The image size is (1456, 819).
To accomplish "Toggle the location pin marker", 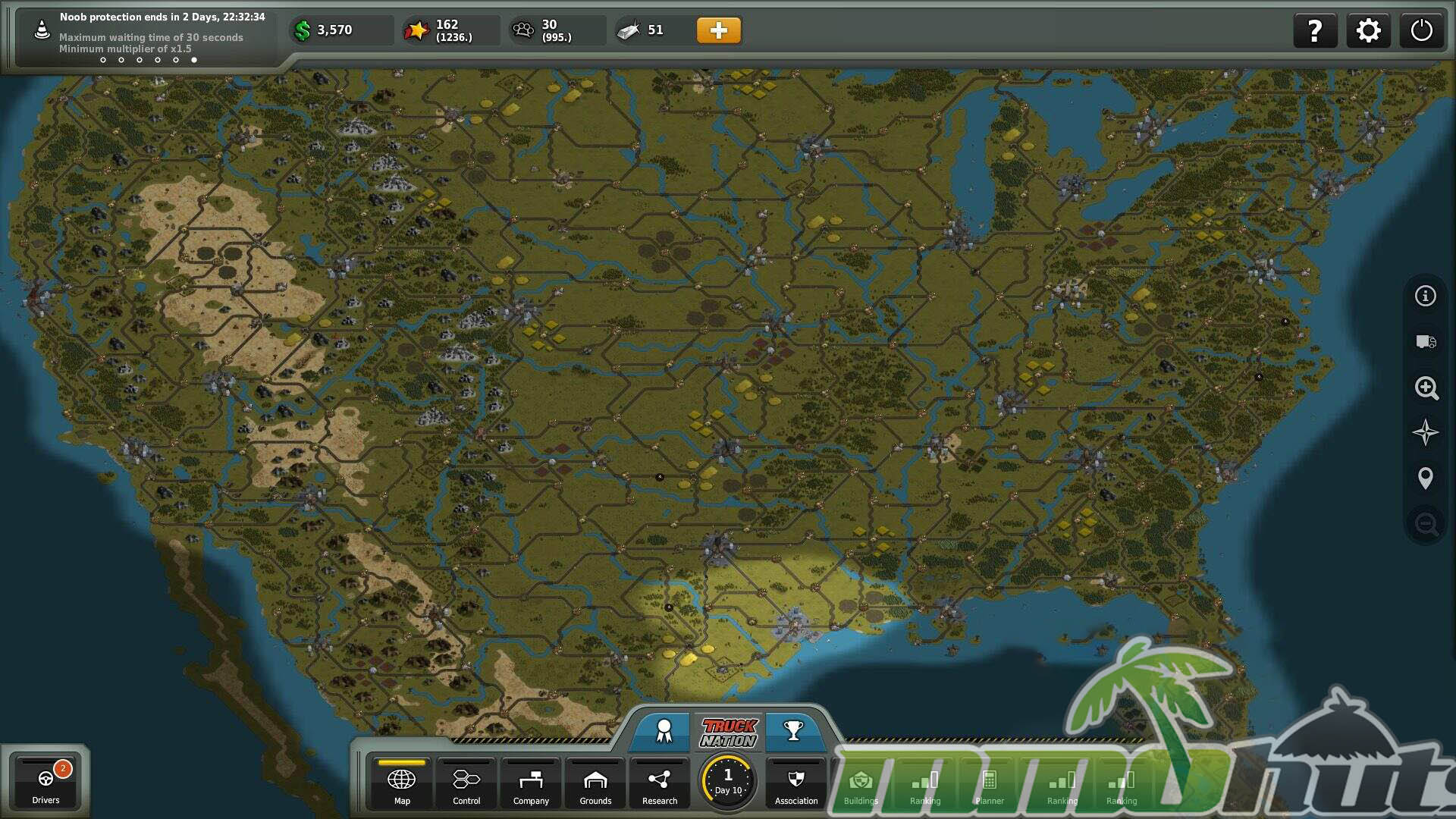I will (x=1426, y=479).
